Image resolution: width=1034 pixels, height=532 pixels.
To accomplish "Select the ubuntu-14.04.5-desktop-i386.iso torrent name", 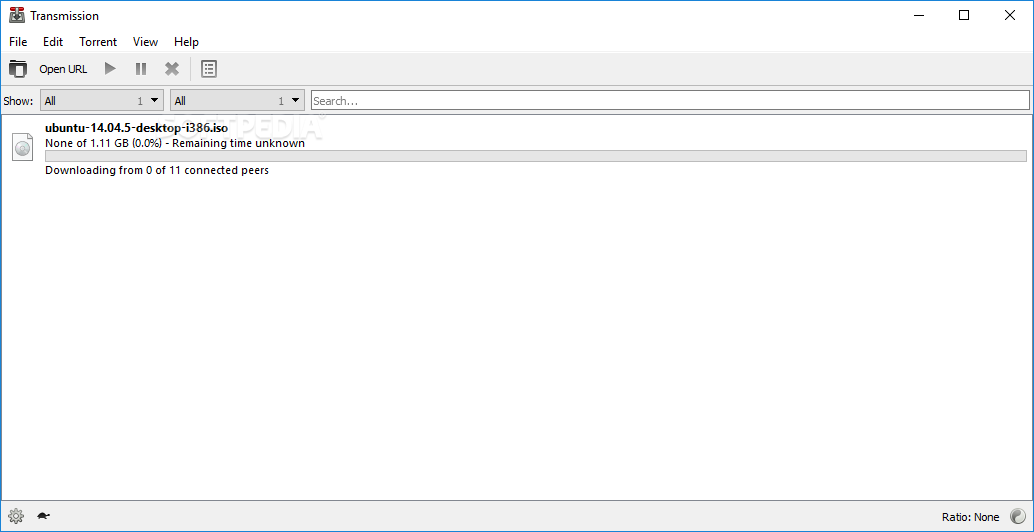I will coord(137,129).
